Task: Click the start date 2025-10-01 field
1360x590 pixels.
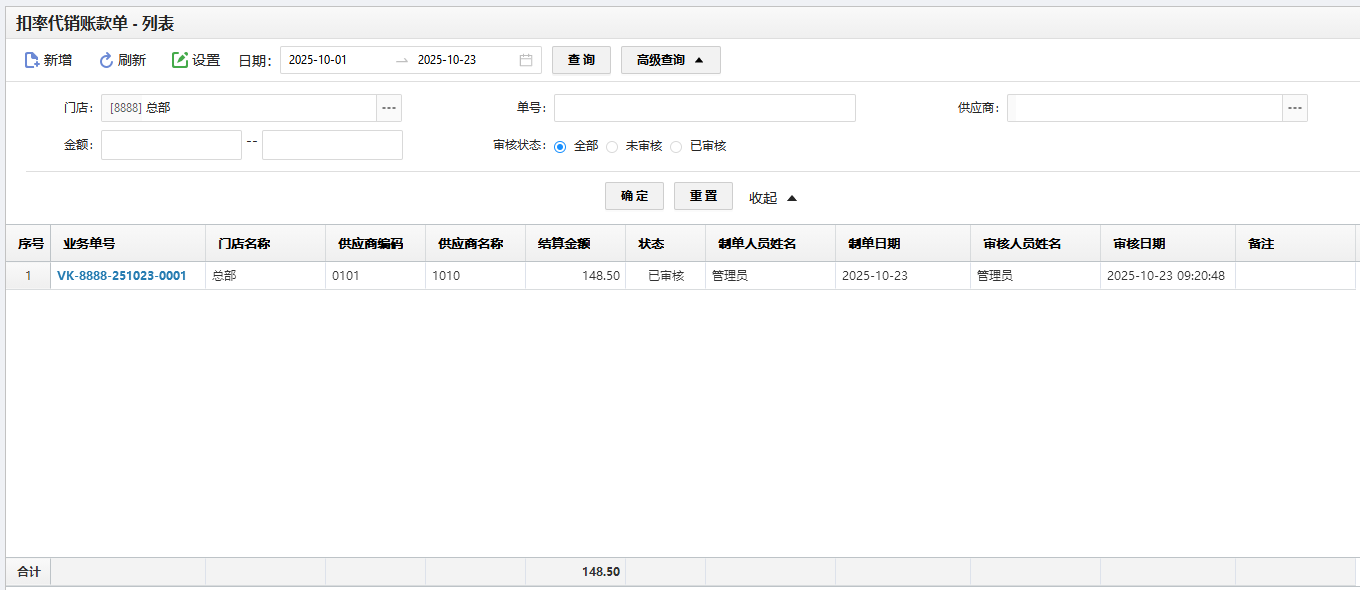Action: coord(335,60)
